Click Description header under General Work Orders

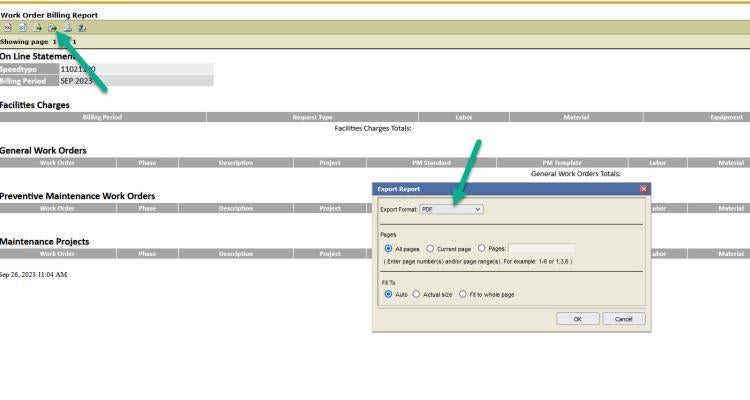[236, 163]
